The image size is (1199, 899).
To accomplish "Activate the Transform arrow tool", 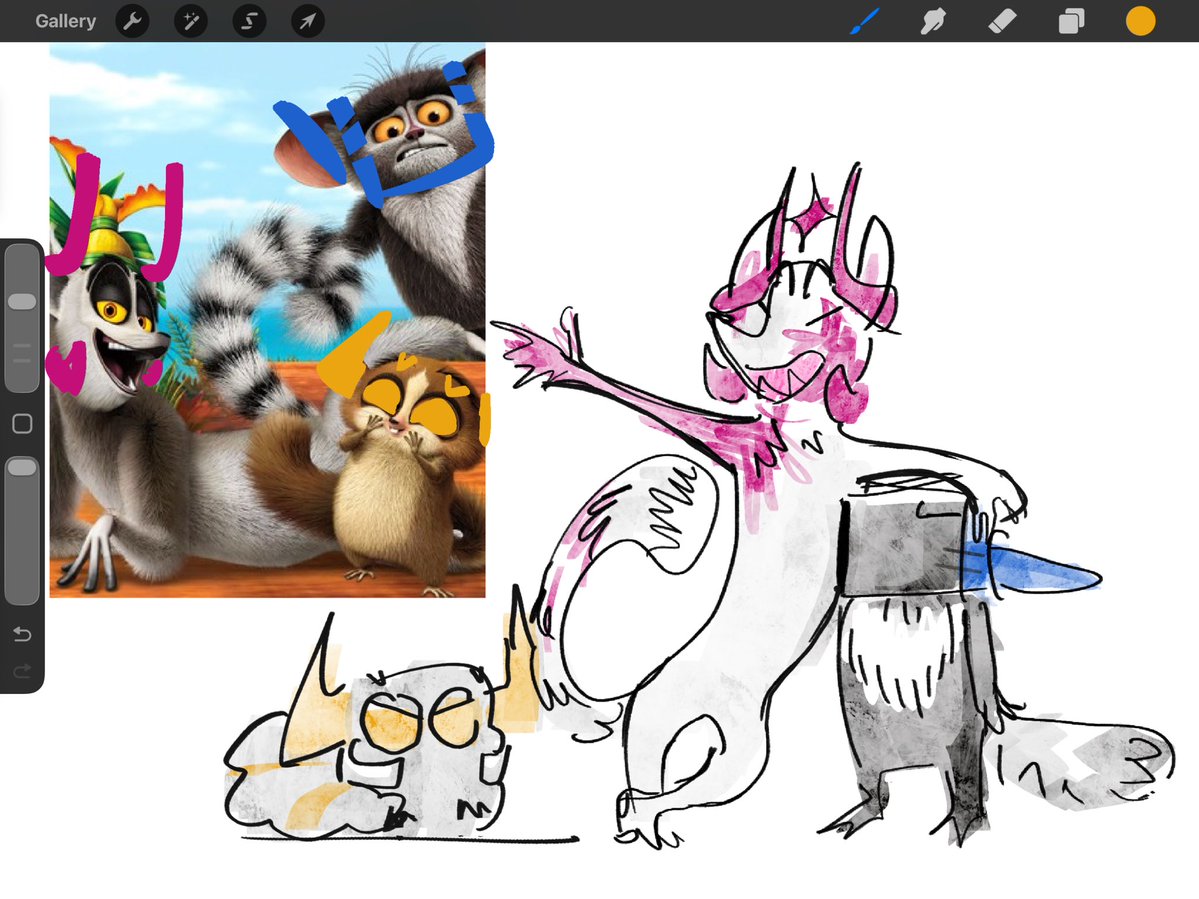I will pos(307,21).
